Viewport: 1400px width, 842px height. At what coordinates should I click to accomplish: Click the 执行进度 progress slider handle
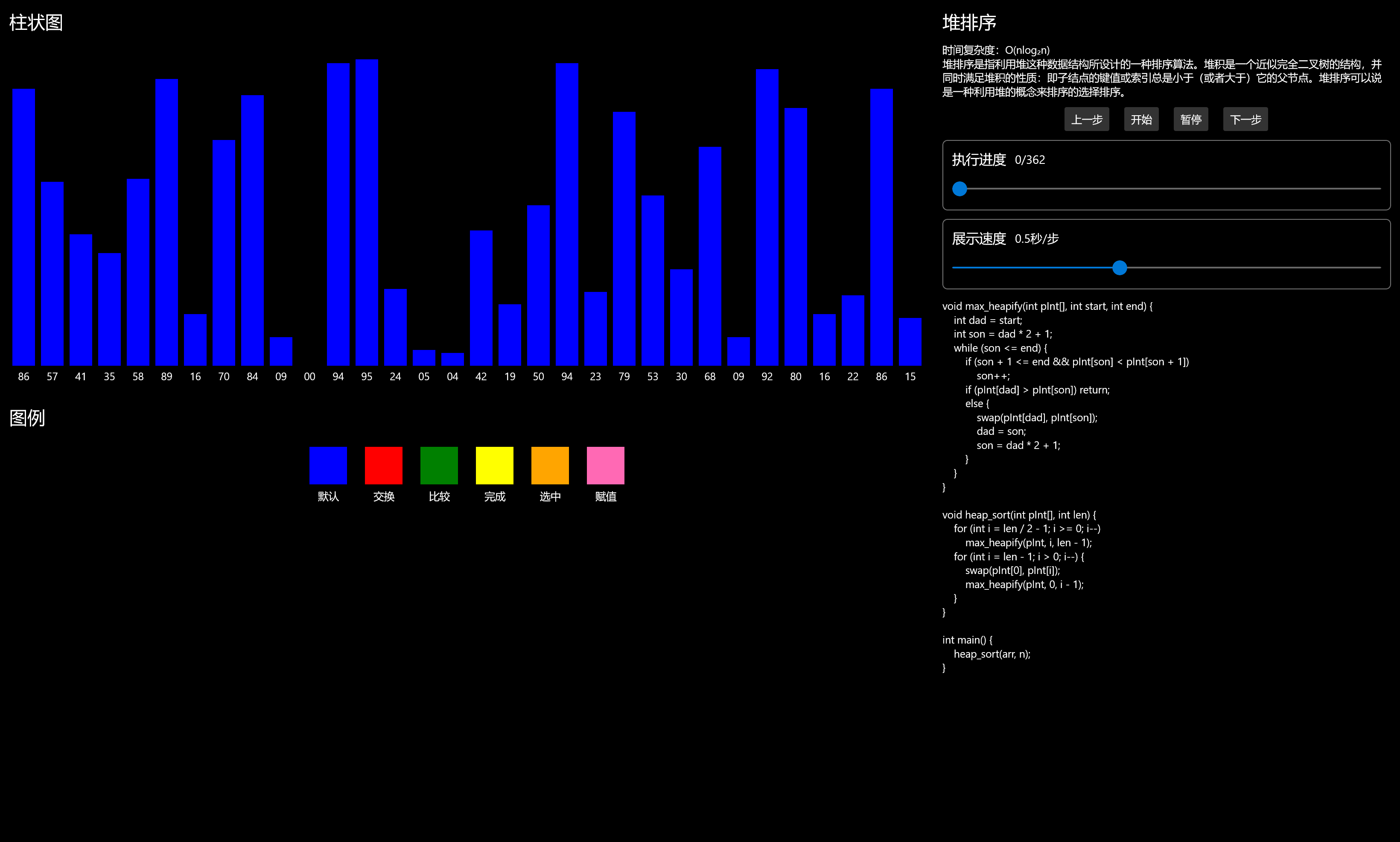coord(960,189)
